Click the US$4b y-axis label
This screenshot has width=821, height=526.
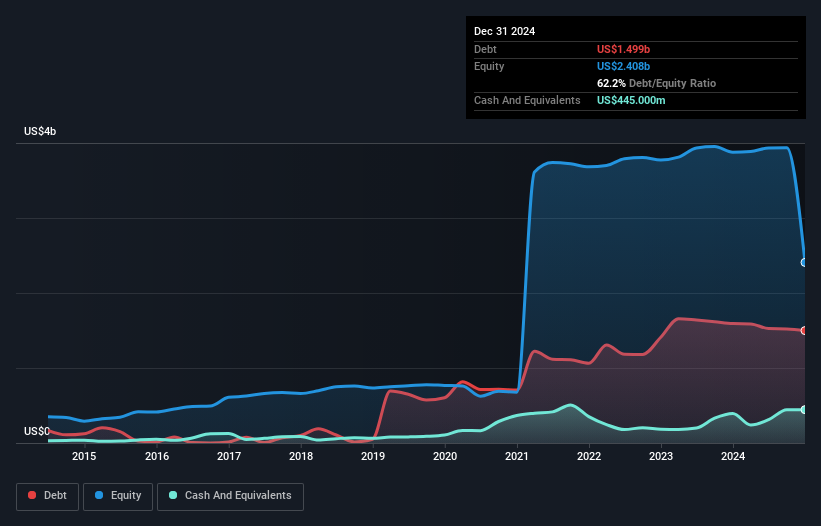(x=40, y=131)
